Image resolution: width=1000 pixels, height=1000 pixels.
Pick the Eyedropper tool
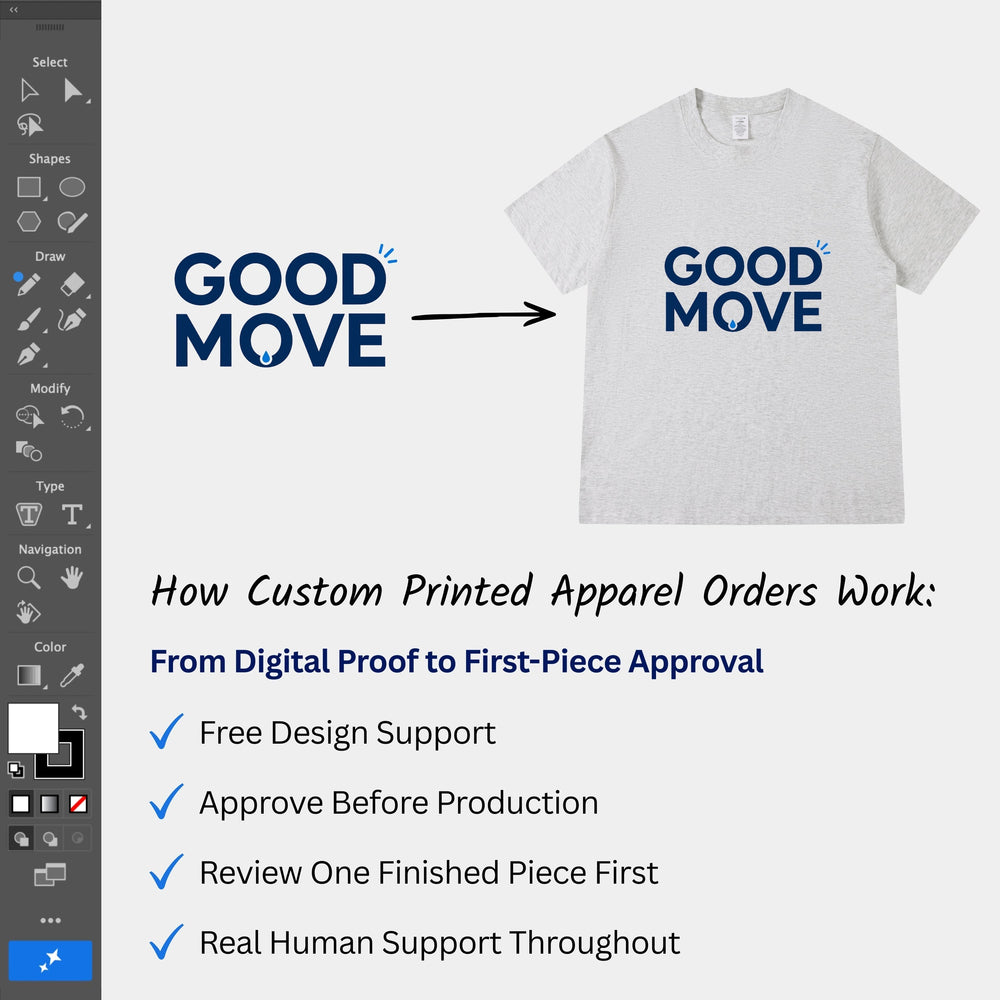pos(72,675)
